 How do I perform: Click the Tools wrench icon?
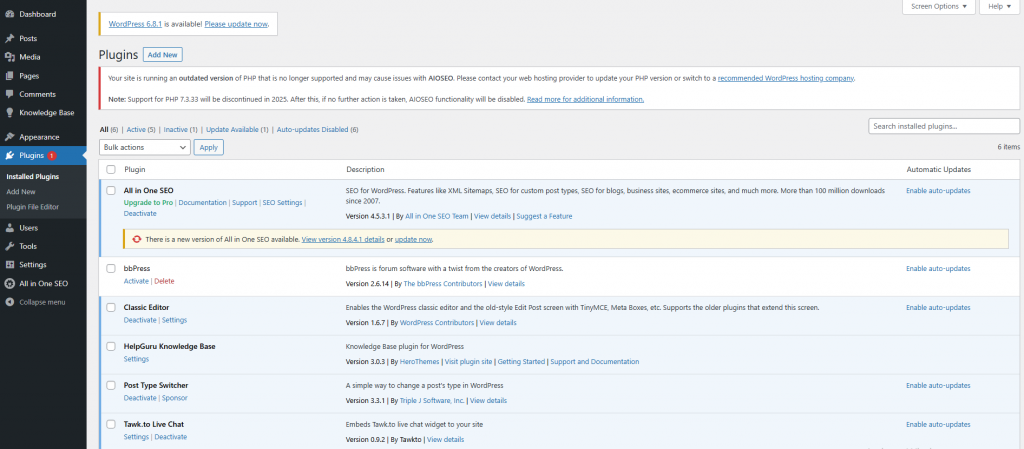10,246
